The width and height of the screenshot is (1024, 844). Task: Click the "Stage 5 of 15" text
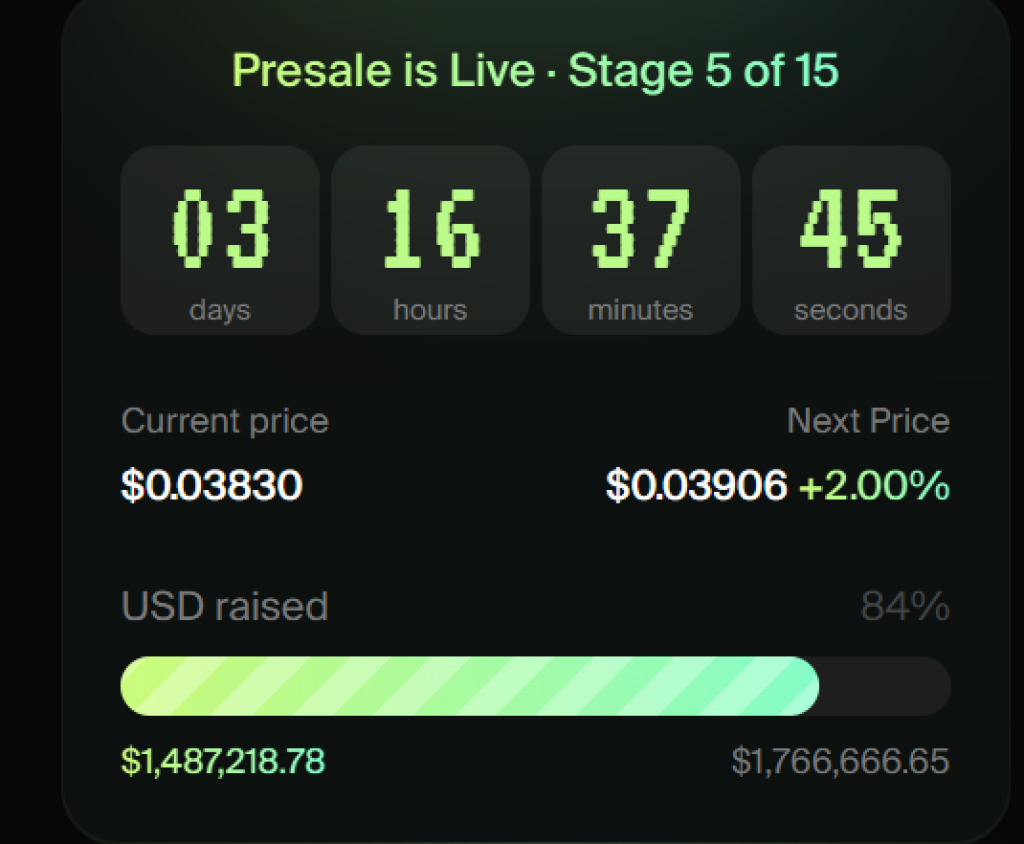(703, 71)
